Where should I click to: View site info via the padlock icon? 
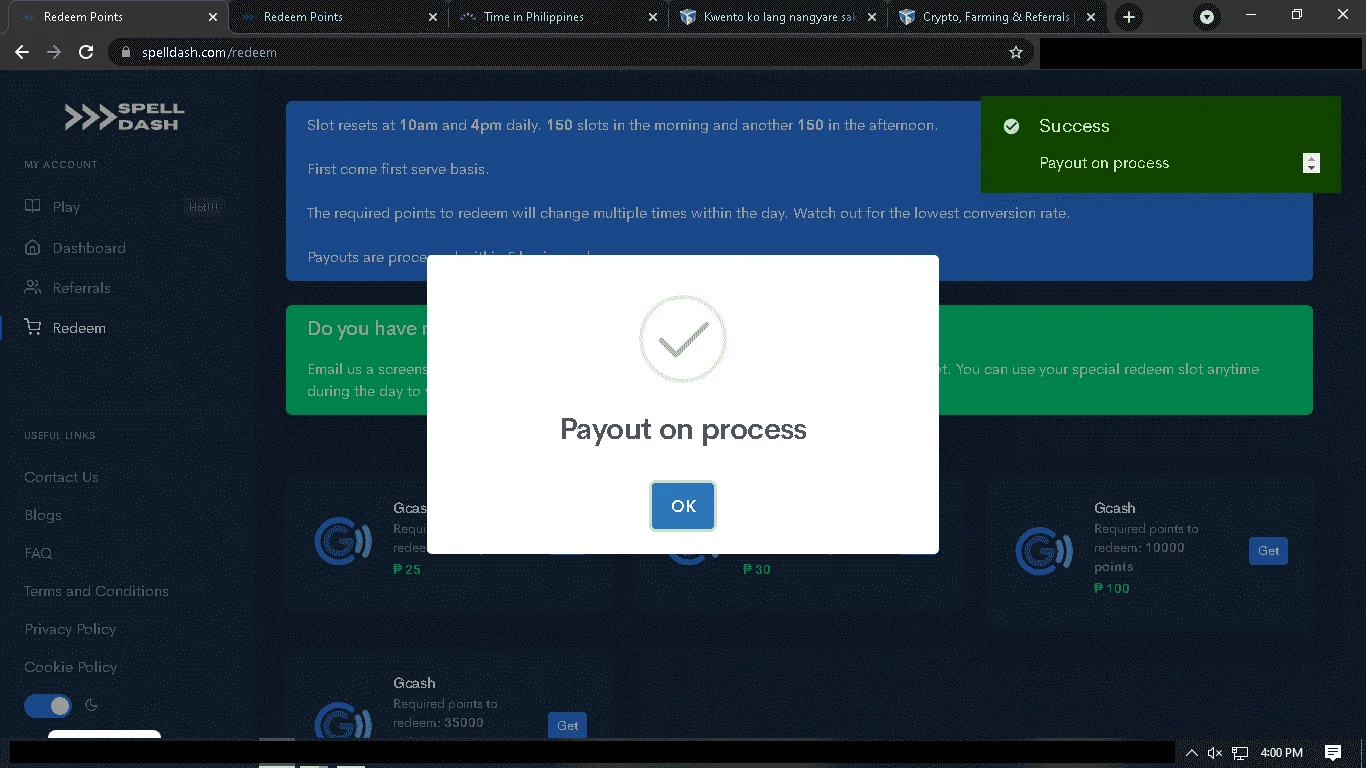125,52
